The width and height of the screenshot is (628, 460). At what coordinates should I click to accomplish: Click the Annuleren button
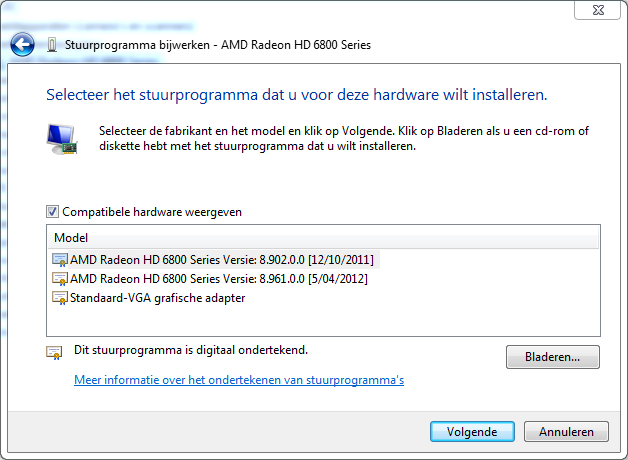coord(566,432)
